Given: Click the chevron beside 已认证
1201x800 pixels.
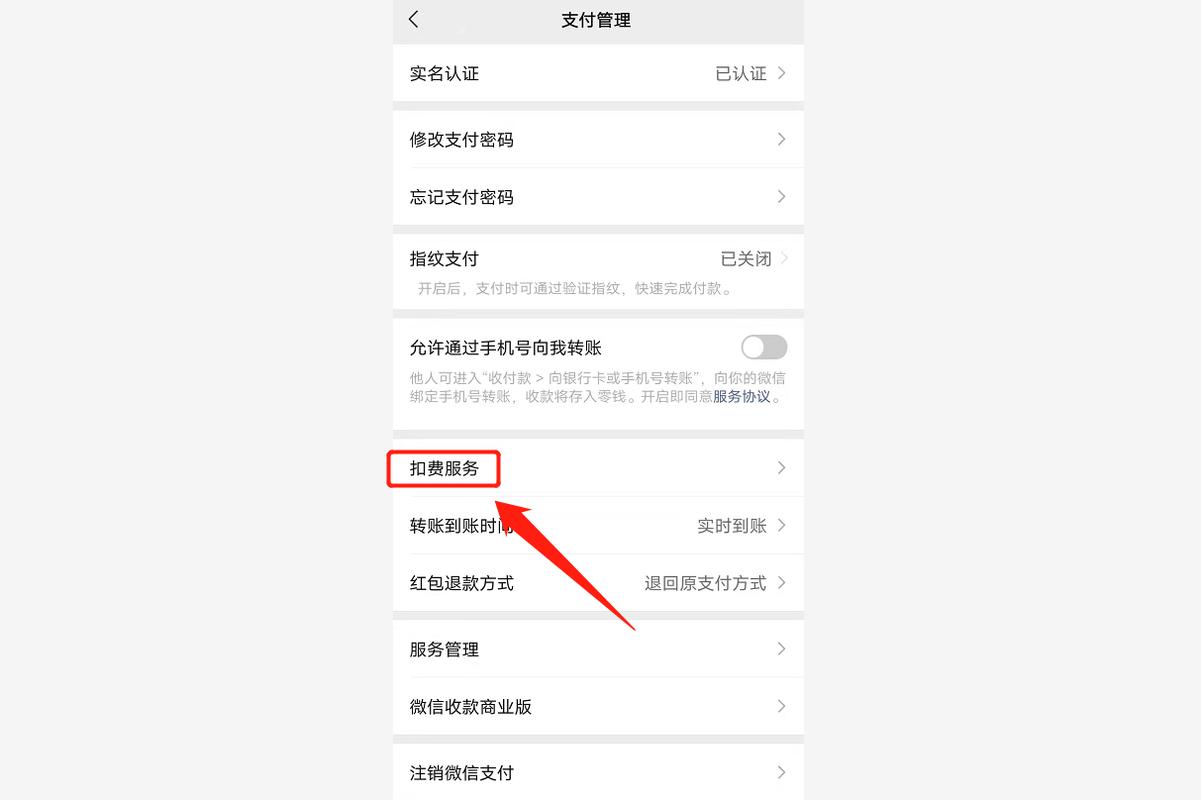Looking at the screenshot, I should [782, 73].
